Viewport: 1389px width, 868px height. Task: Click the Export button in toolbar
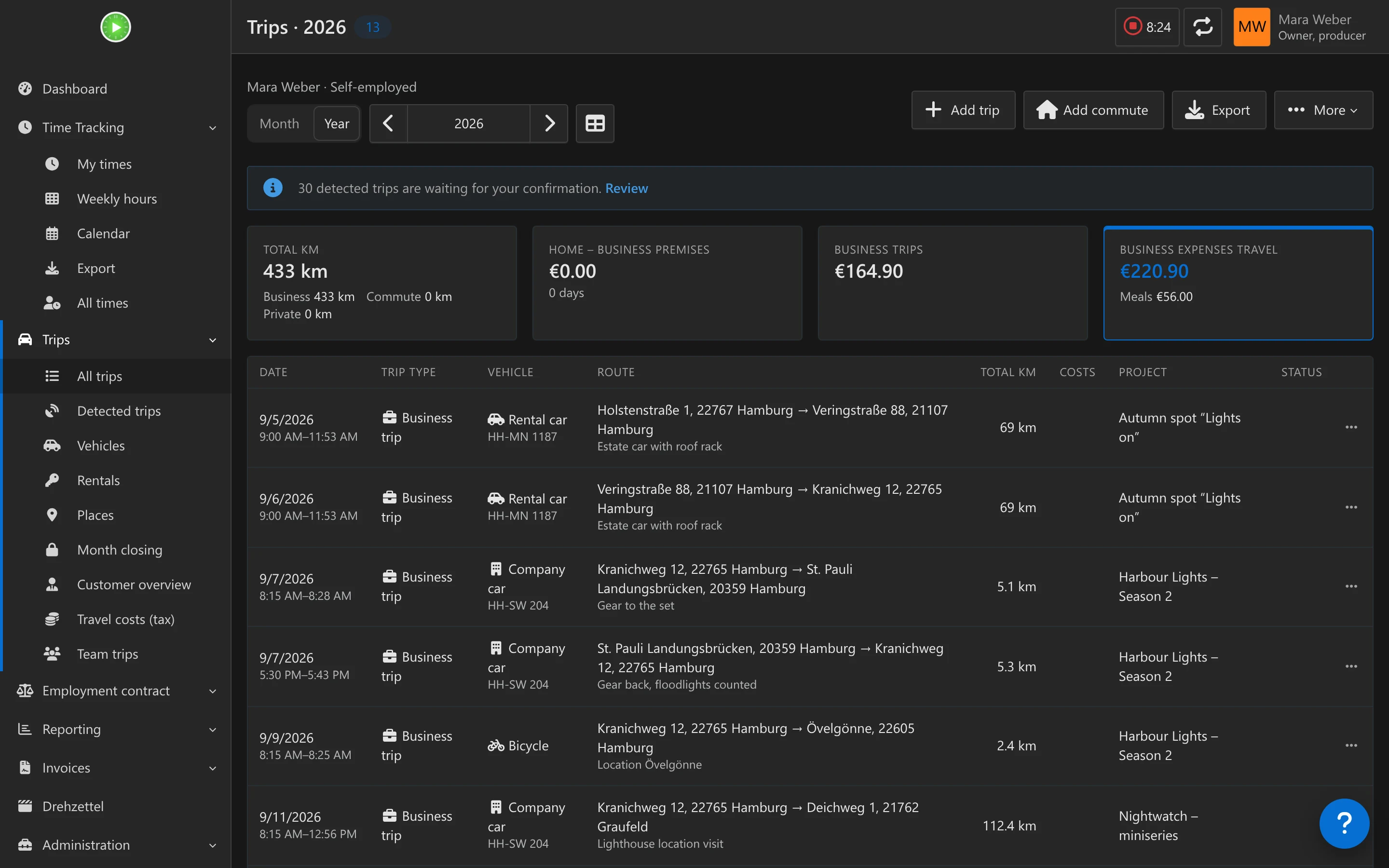[x=1219, y=110]
